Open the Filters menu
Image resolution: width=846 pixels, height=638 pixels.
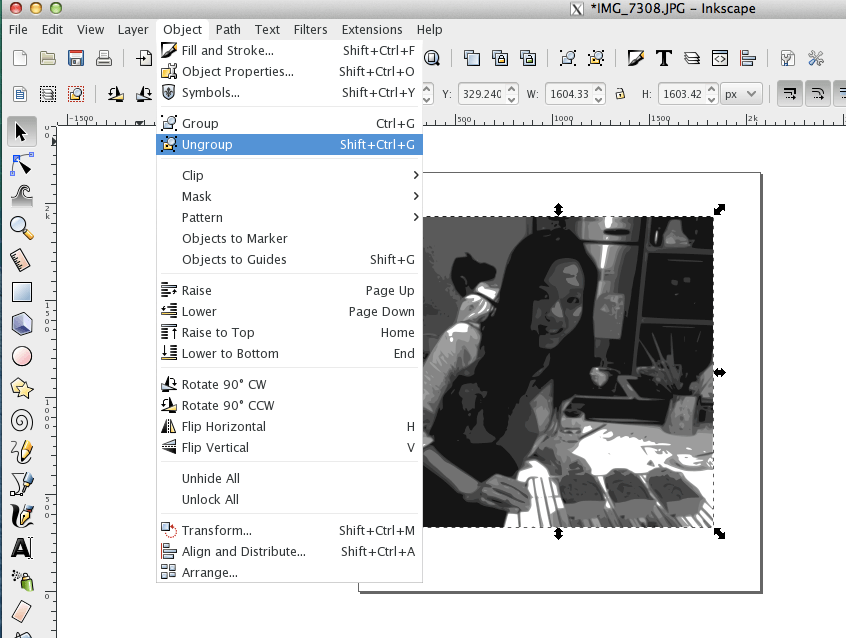click(310, 29)
